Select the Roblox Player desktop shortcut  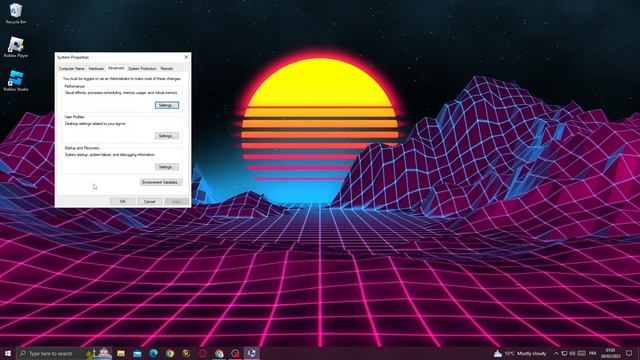[16, 47]
